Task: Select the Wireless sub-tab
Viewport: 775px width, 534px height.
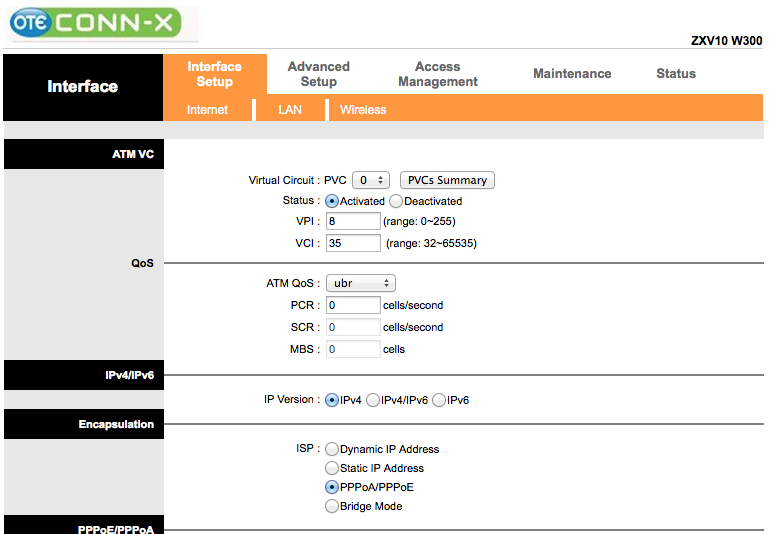Action: 363,110
